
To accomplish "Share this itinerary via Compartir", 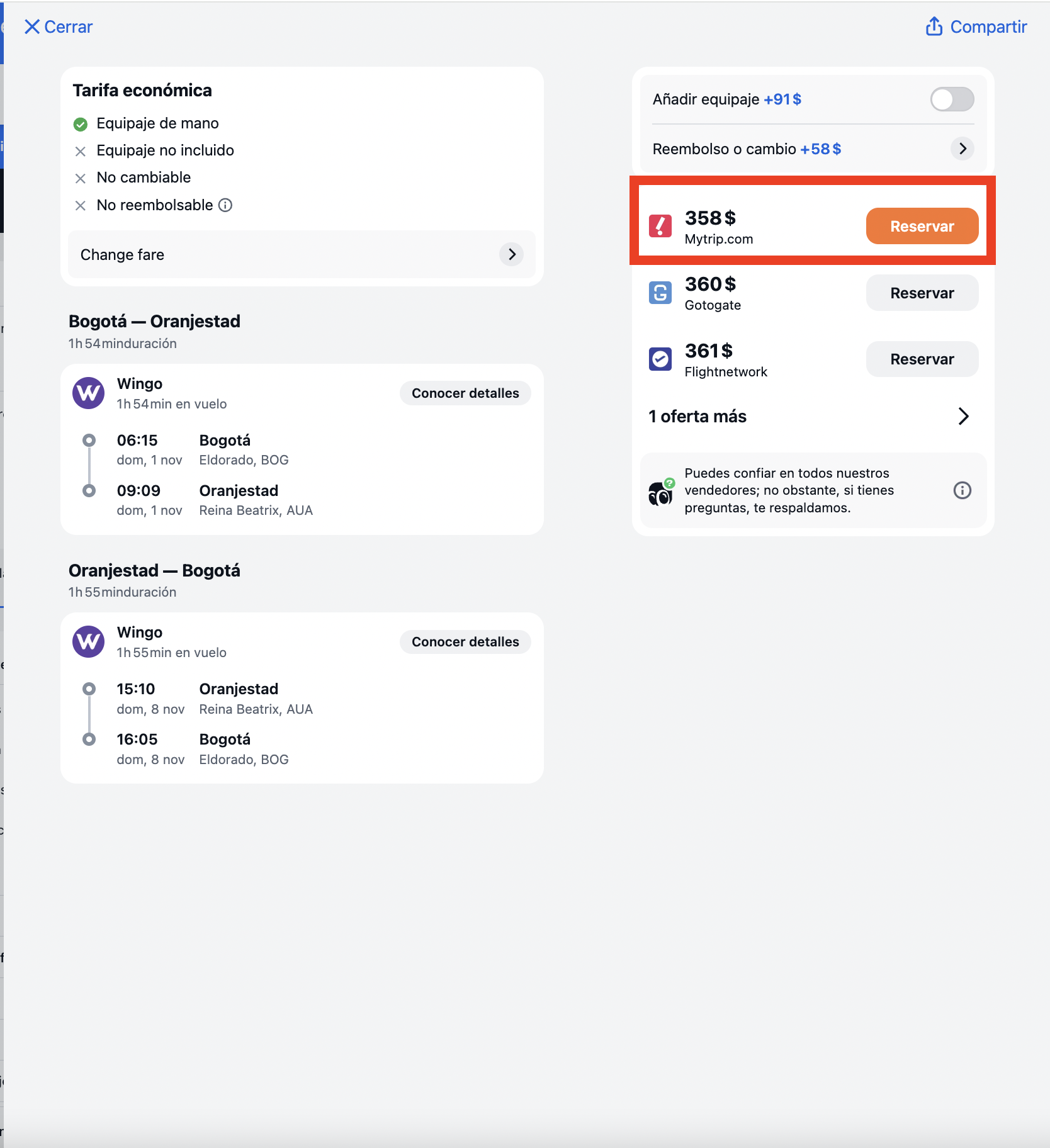I will pos(976,27).
